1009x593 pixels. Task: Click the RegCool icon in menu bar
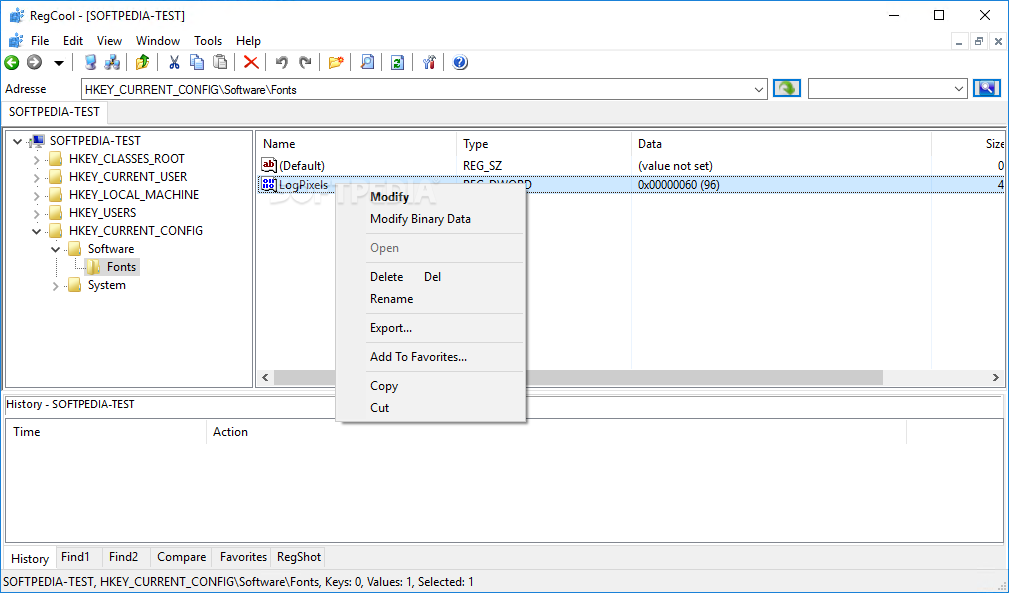15,41
